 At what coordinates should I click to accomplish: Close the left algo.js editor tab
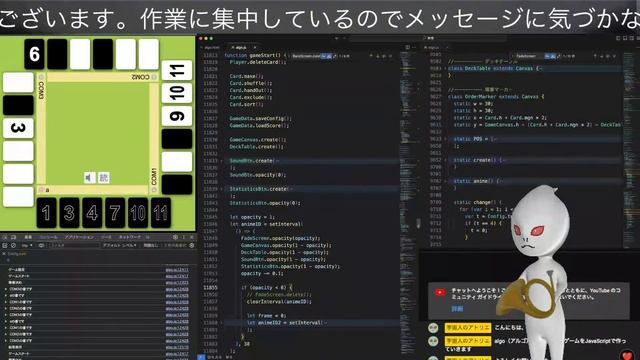(255, 47)
